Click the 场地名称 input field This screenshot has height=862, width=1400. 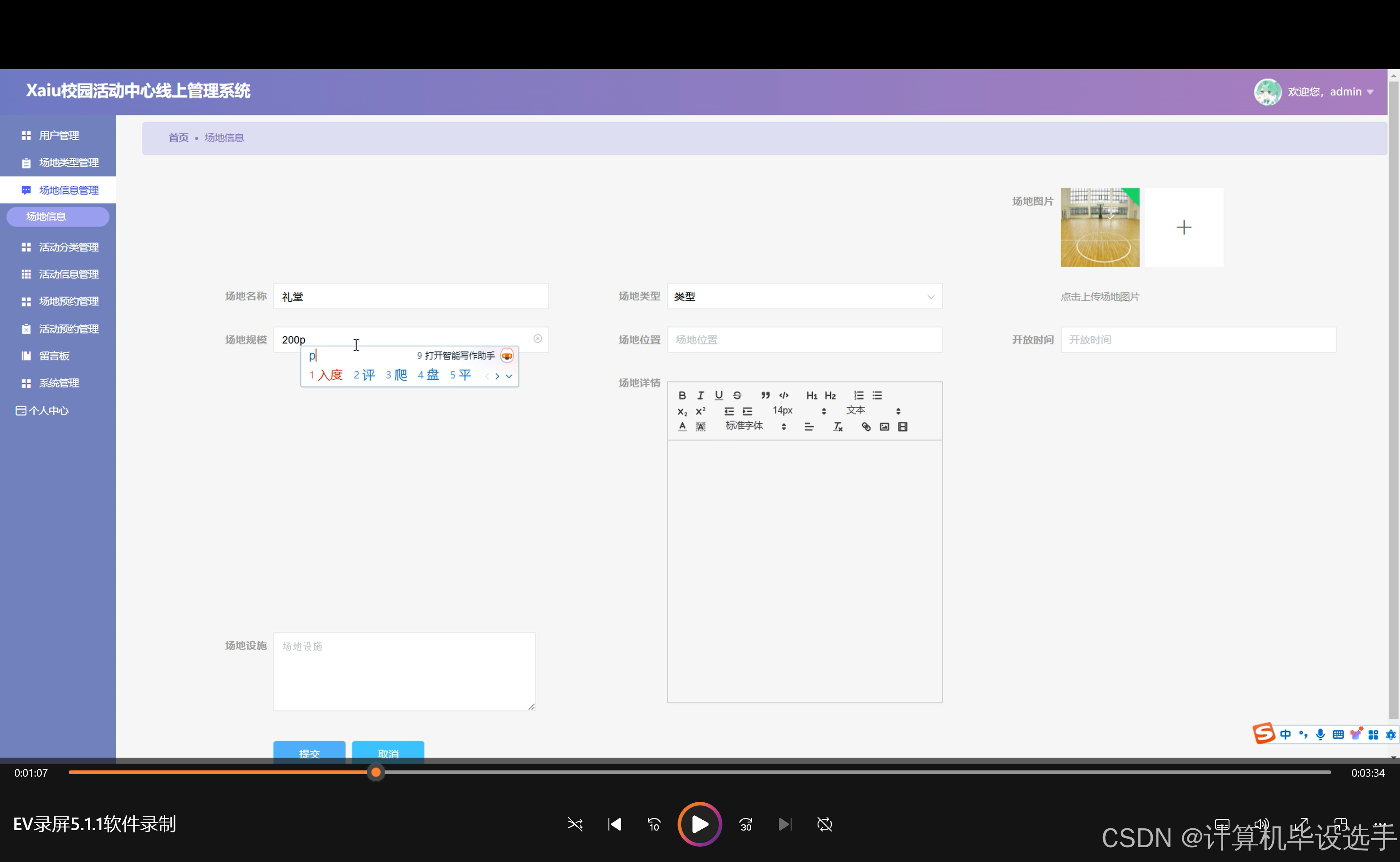411,296
